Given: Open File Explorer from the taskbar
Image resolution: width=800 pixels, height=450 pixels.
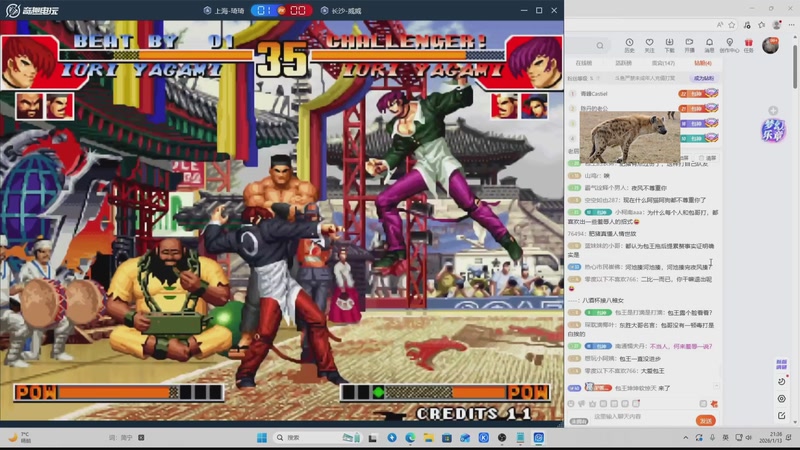Looking at the screenshot, I should tap(428, 438).
